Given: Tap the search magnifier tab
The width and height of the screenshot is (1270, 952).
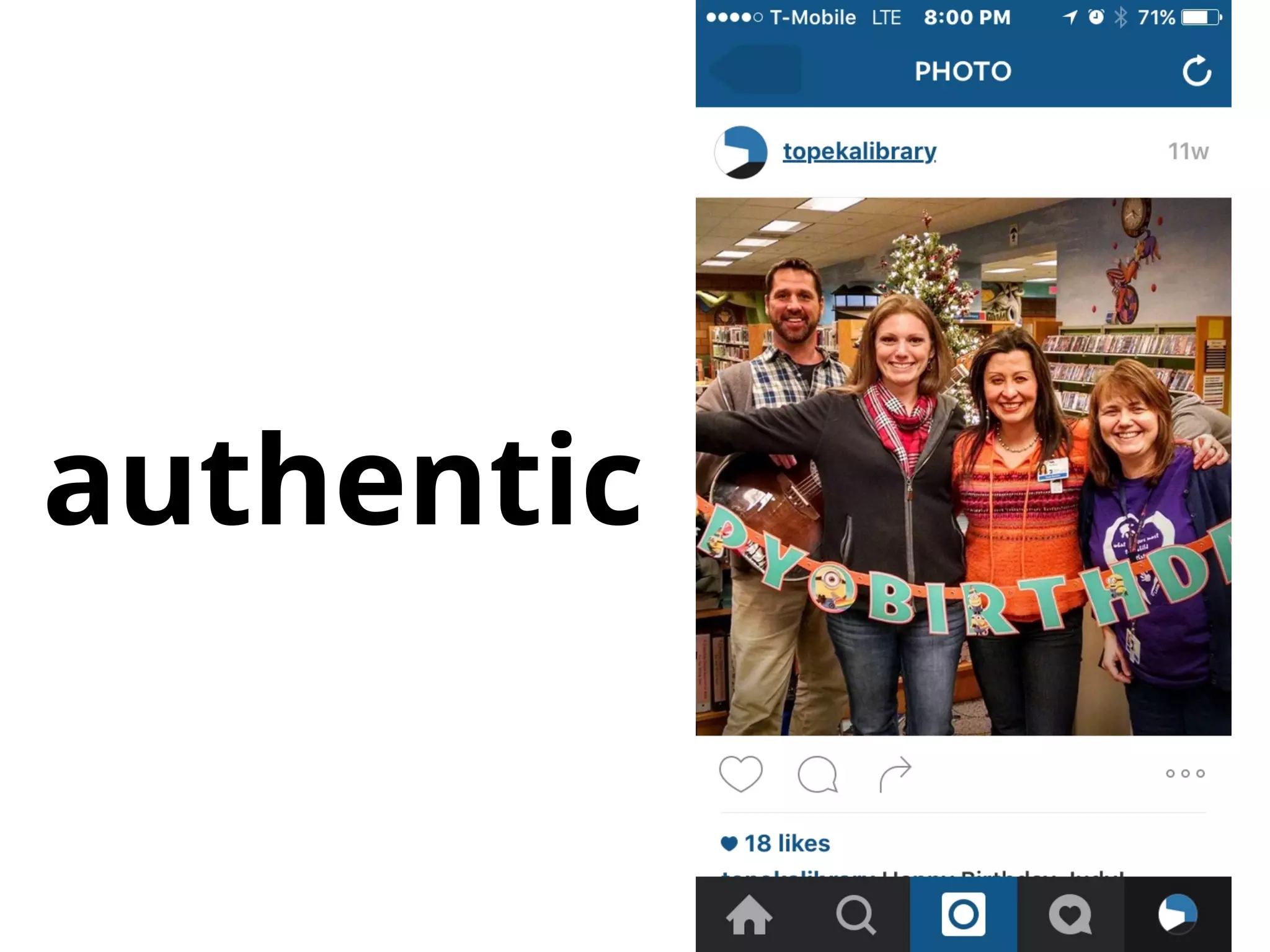Looking at the screenshot, I should point(856,915).
